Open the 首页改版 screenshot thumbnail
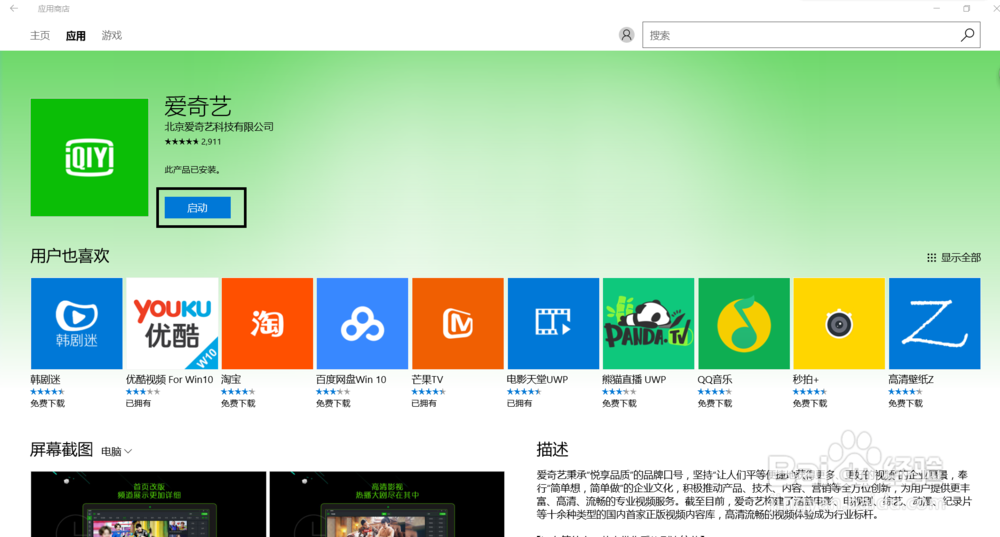This screenshot has height=537, width=1000. click(148, 504)
